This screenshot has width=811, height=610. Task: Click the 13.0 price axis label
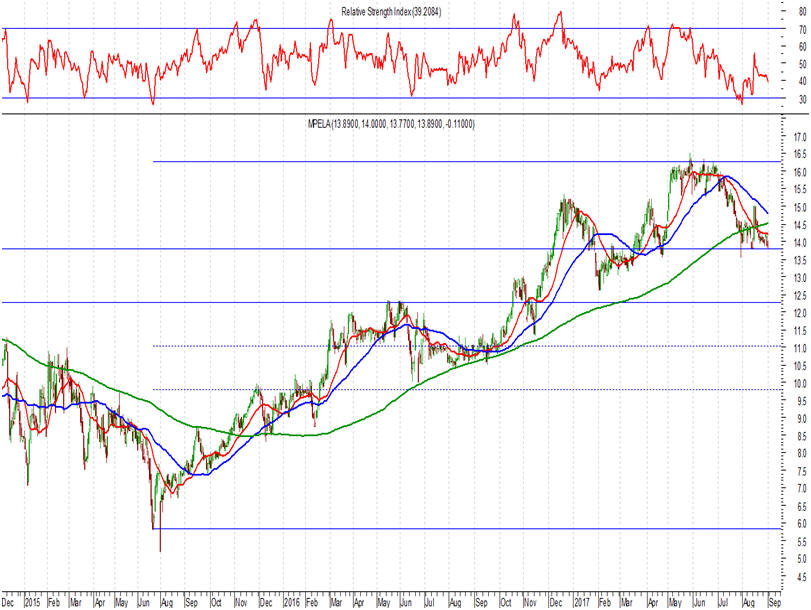pyautogui.click(x=800, y=278)
